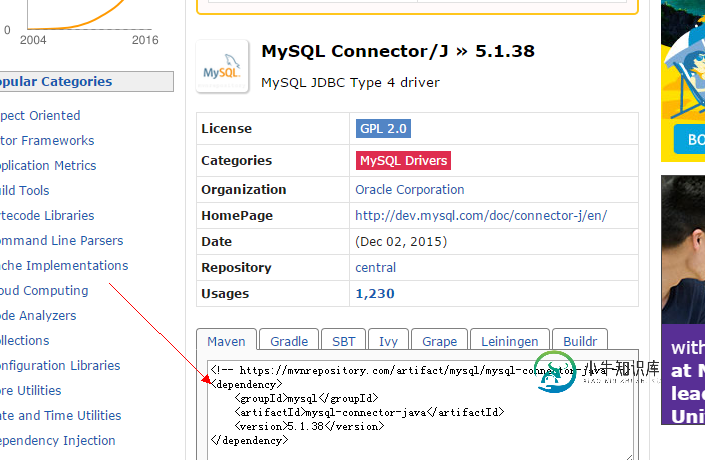Open the Date and Time Utilities category
The image size is (705, 460).
pyautogui.click(x=60, y=415)
